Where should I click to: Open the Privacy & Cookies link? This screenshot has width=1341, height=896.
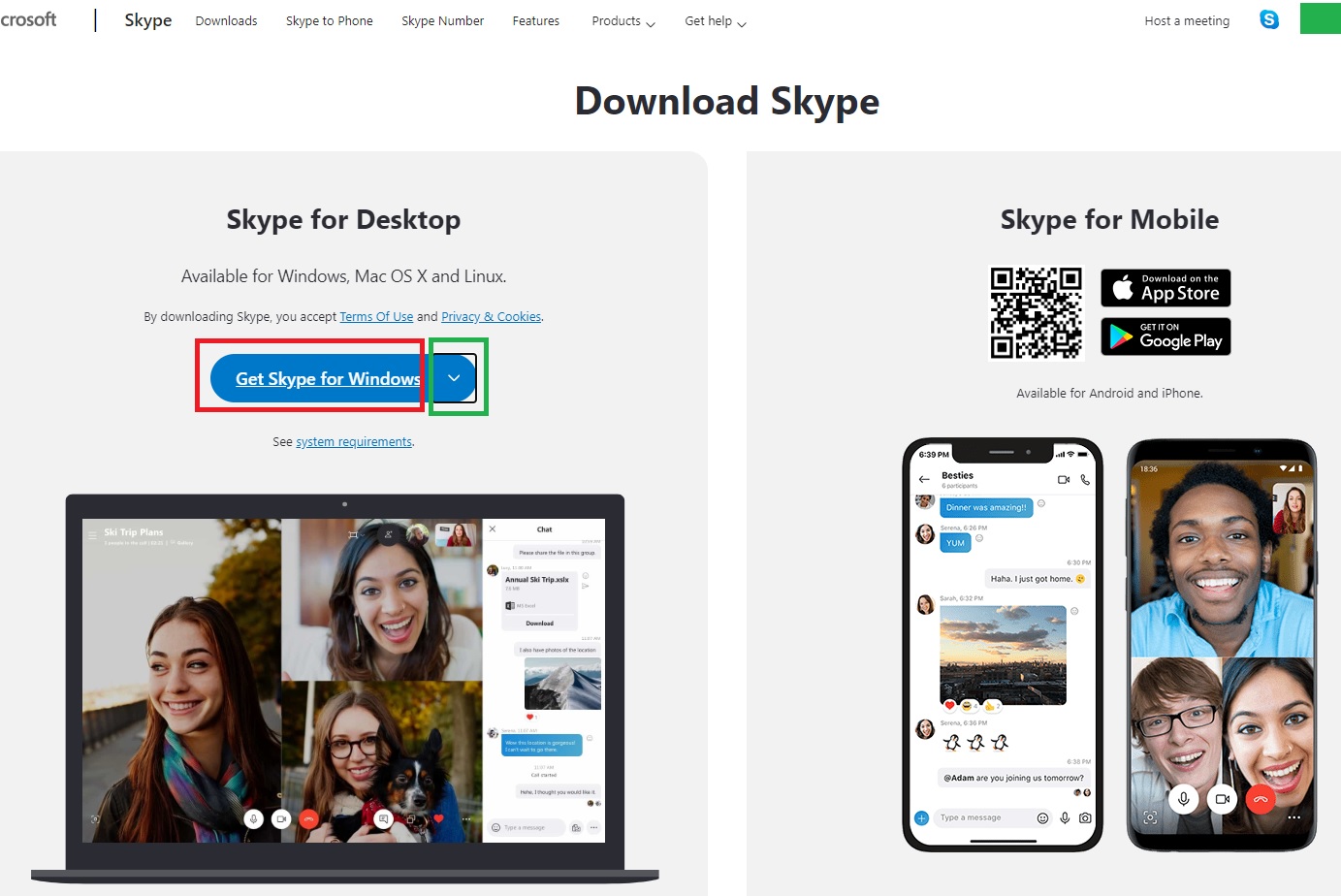(492, 316)
